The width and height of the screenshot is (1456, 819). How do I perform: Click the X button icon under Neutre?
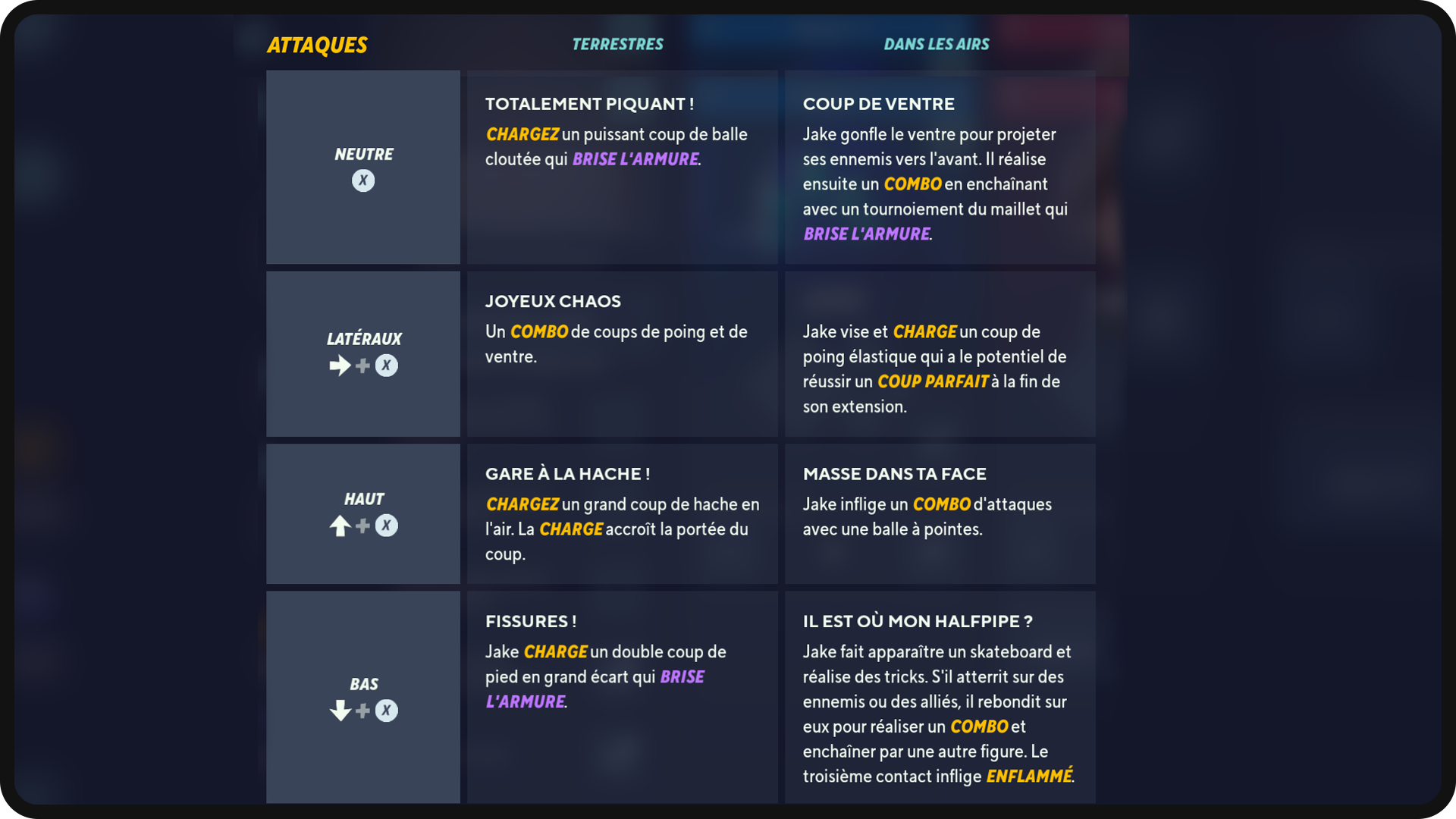[363, 180]
